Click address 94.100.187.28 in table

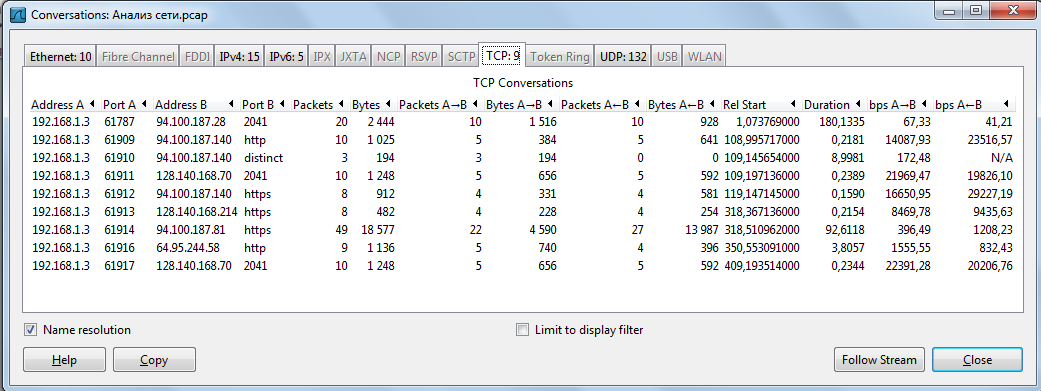191,122
